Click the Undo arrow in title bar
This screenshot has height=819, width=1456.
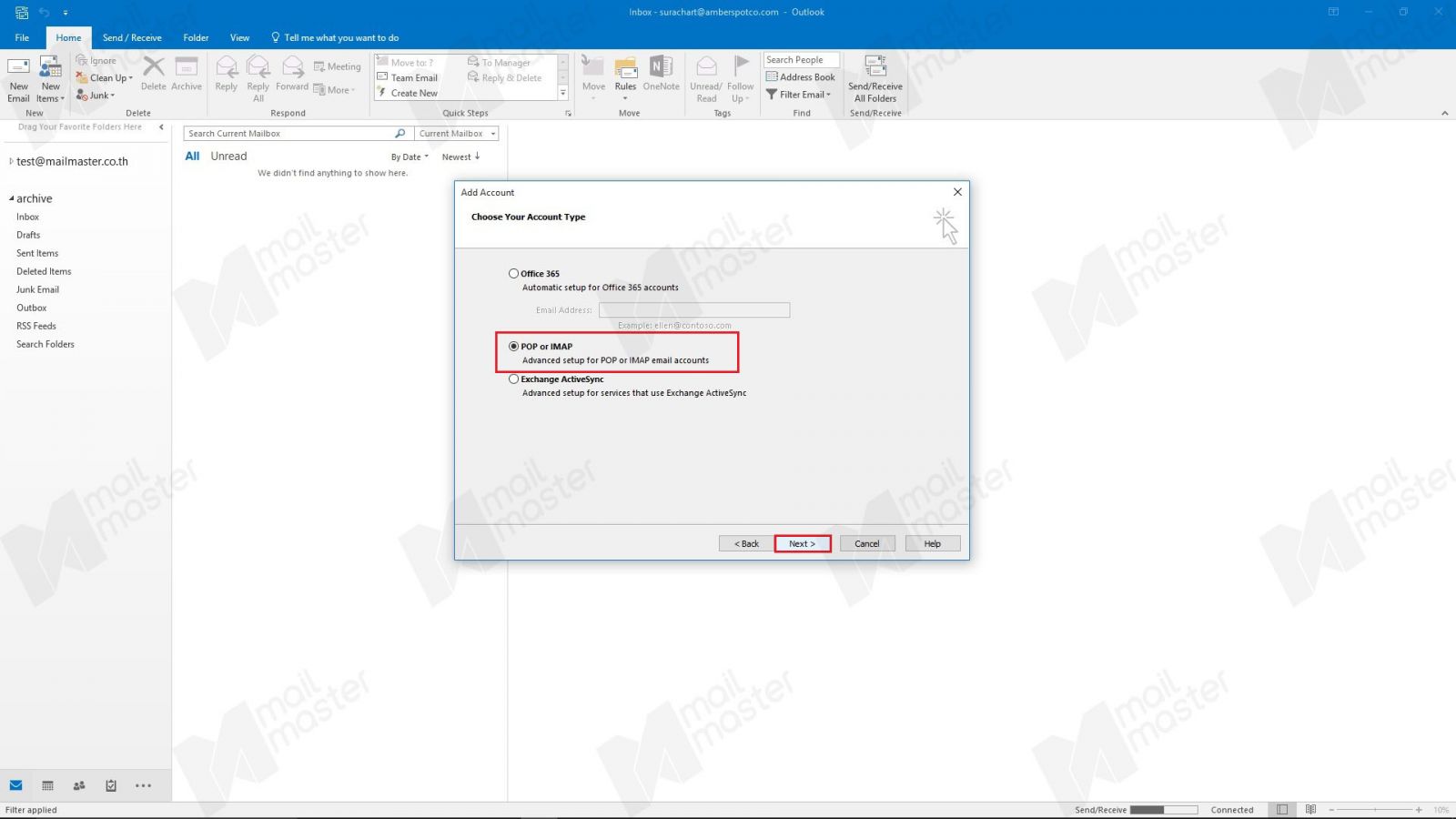point(44,13)
